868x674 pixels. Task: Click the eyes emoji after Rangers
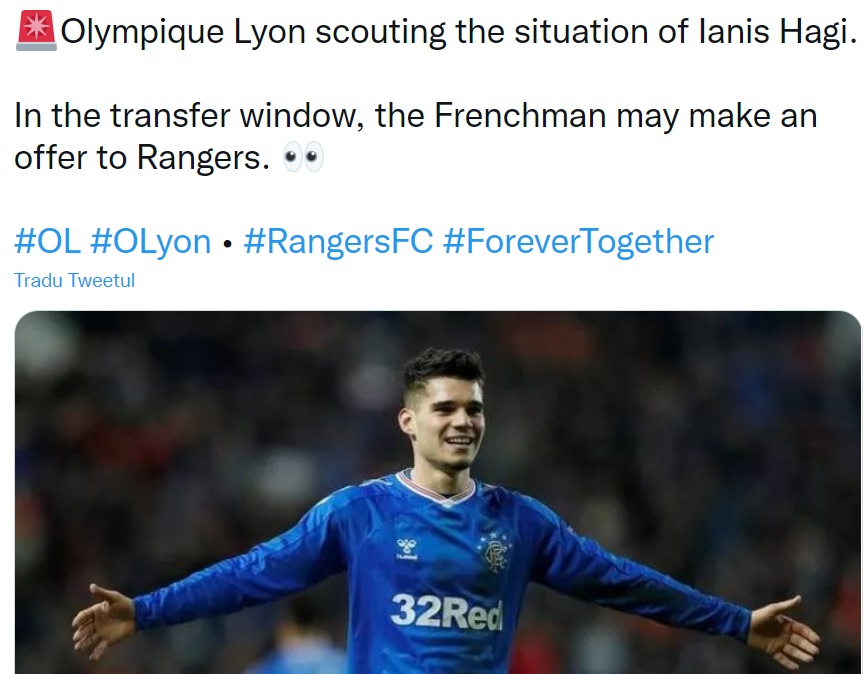point(303,158)
